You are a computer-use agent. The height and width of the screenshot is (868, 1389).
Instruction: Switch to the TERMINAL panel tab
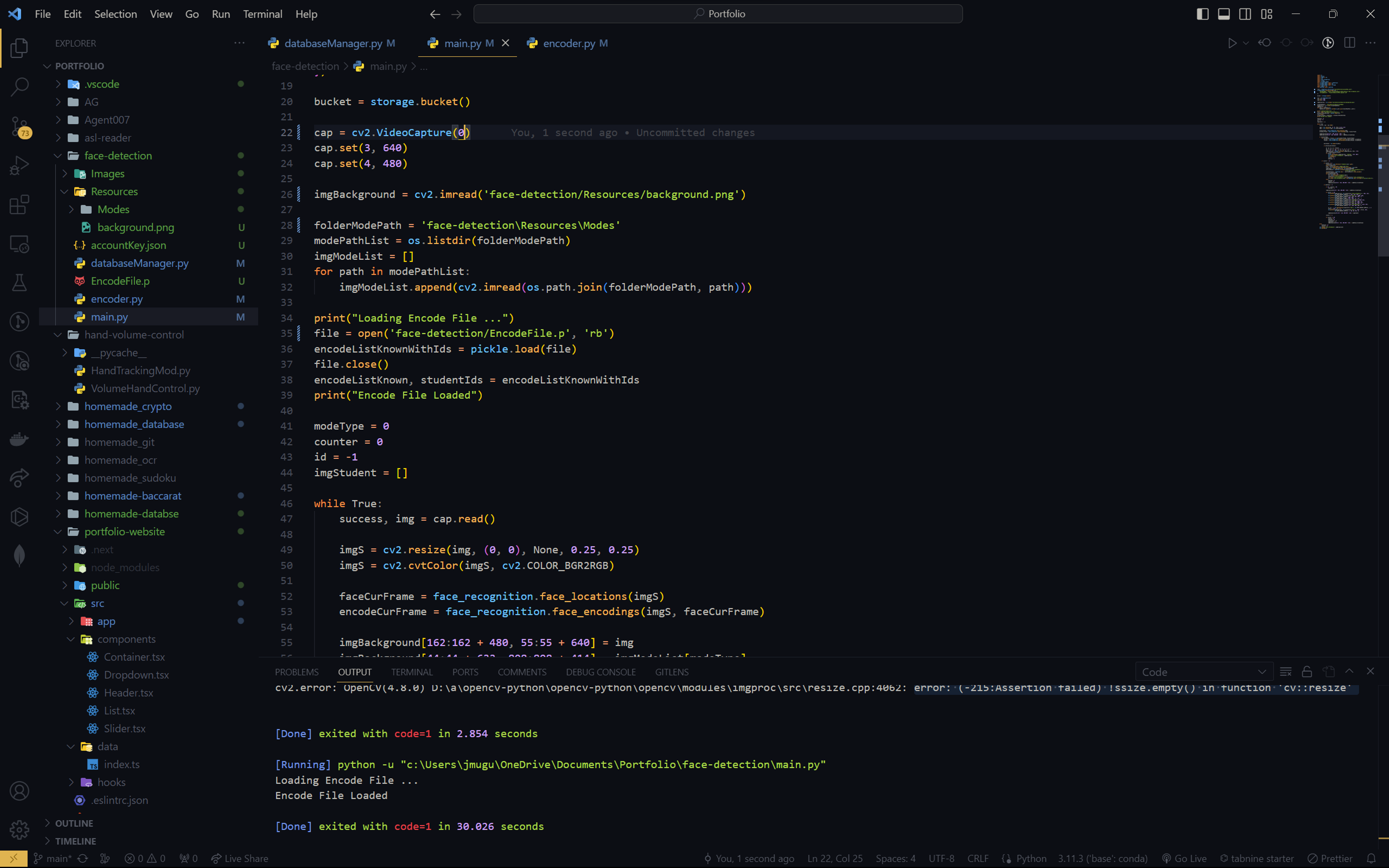click(412, 672)
